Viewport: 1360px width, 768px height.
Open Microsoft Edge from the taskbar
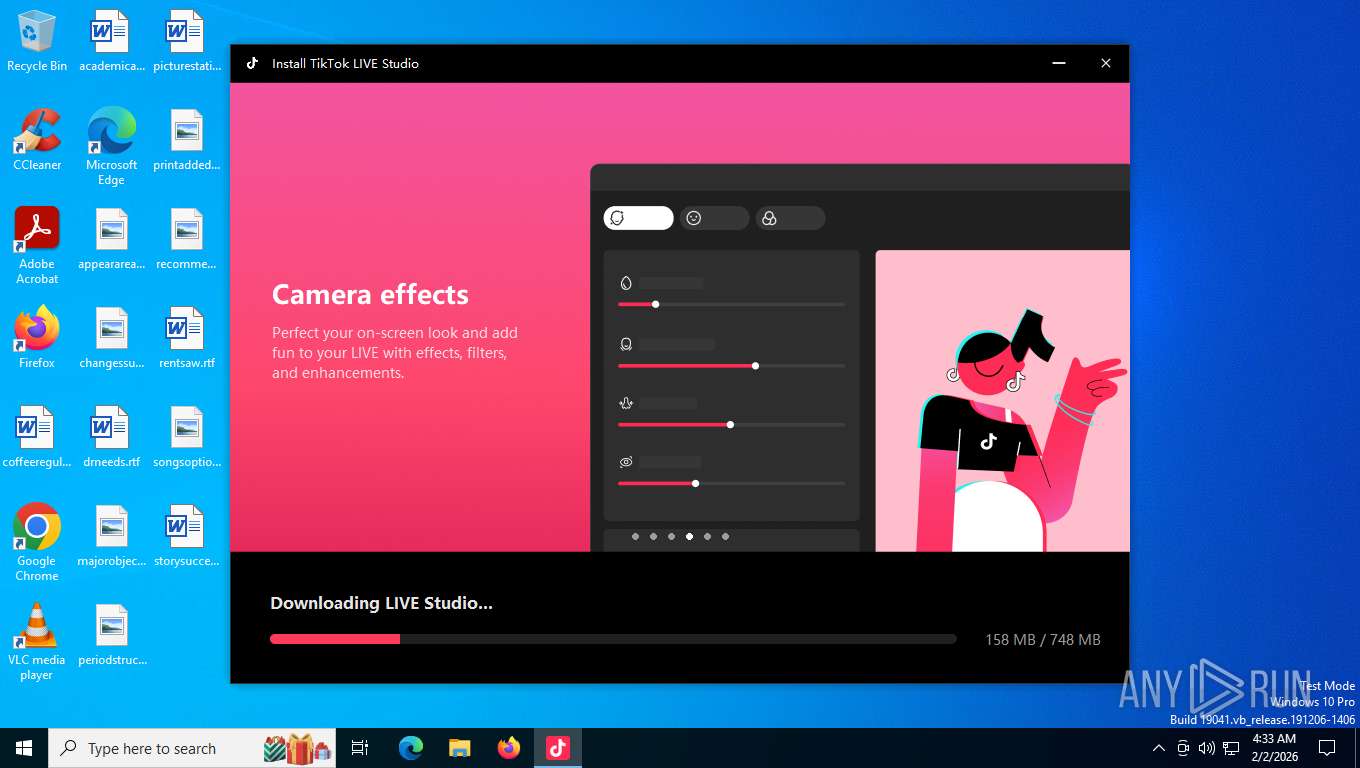pyautogui.click(x=411, y=748)
